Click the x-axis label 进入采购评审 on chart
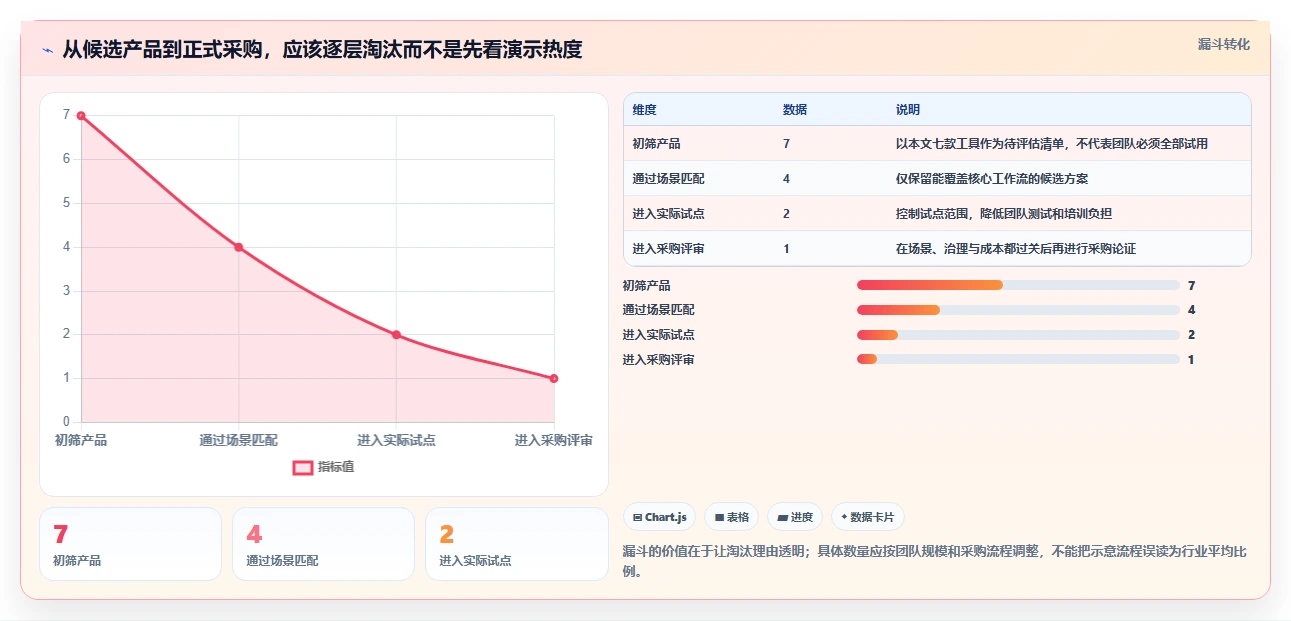1291x621 pixels. coord(554,440)
